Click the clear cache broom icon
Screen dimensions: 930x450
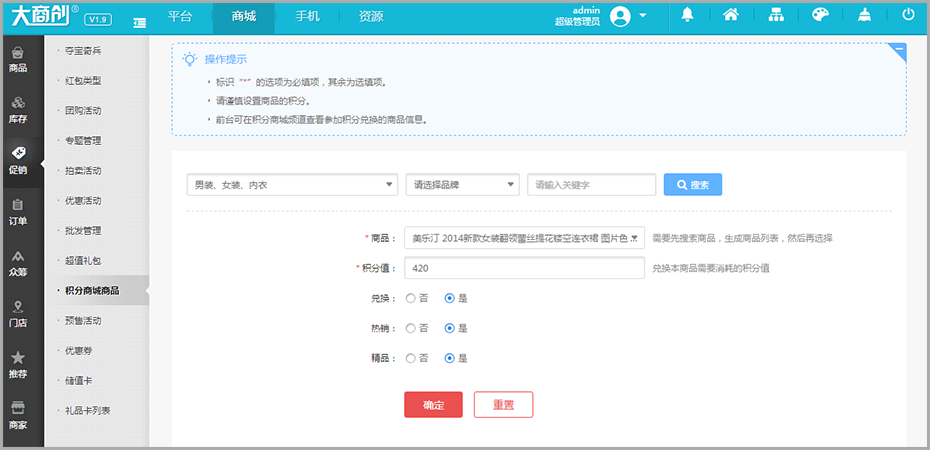864,15
